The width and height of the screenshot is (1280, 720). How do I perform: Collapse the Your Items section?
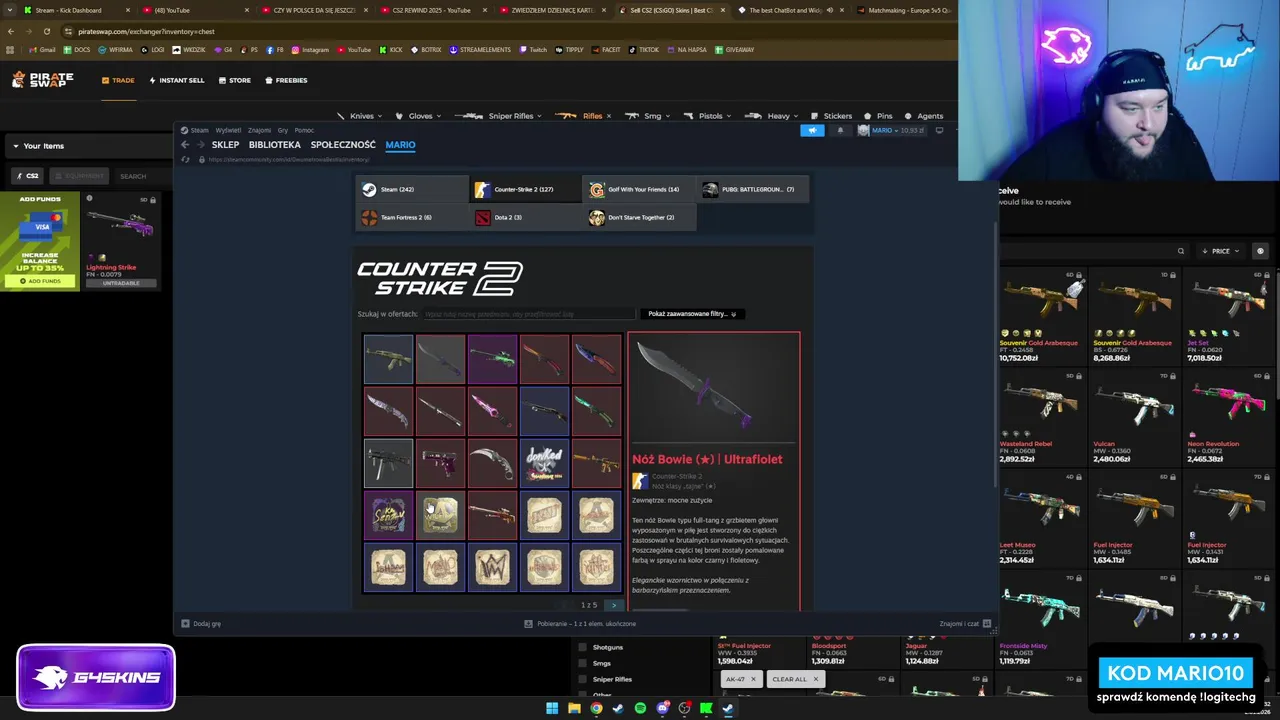tap(16, 146)
